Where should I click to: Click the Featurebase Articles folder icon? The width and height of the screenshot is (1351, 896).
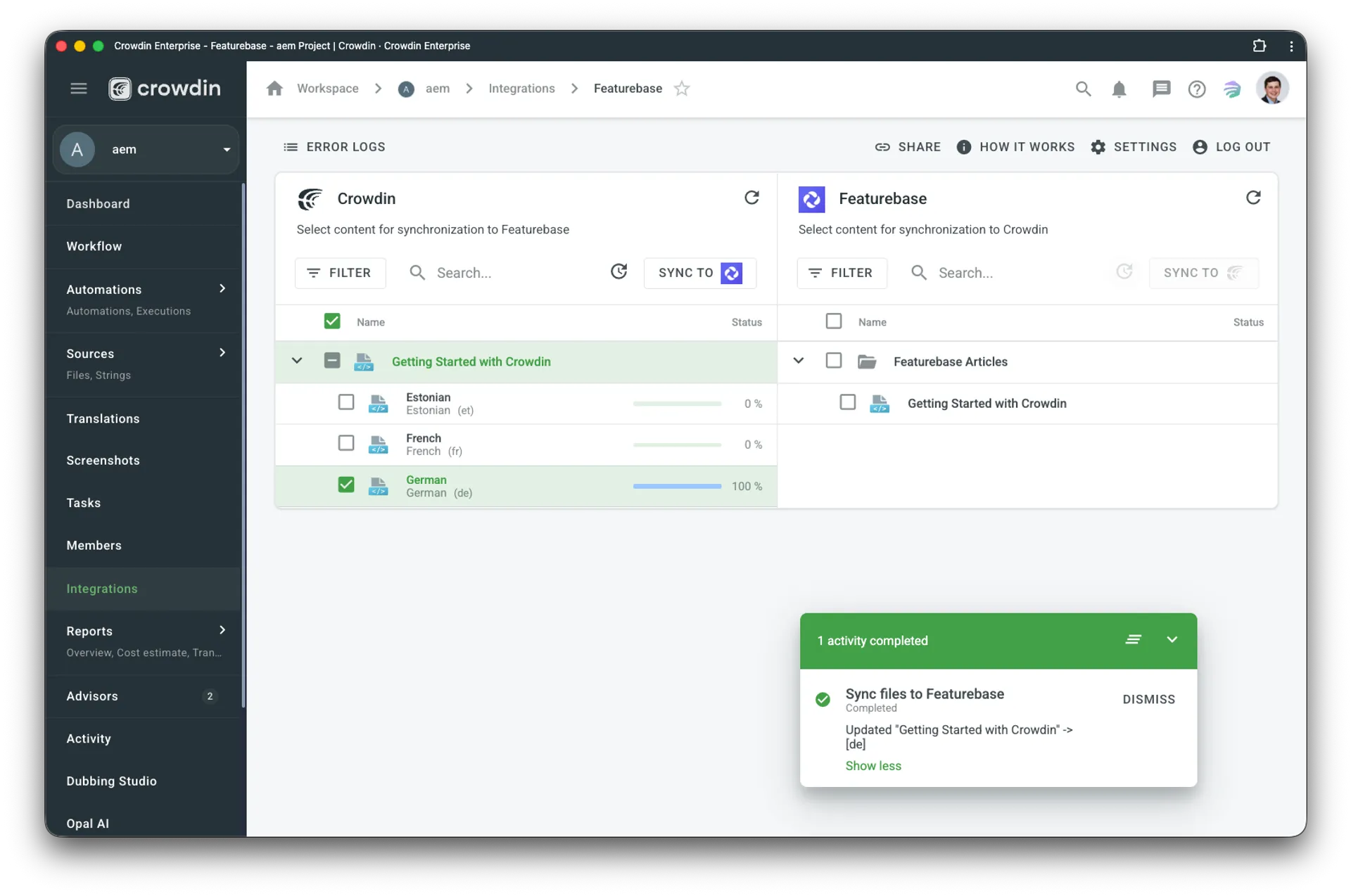pyautogui.click(x=867, y=361)
